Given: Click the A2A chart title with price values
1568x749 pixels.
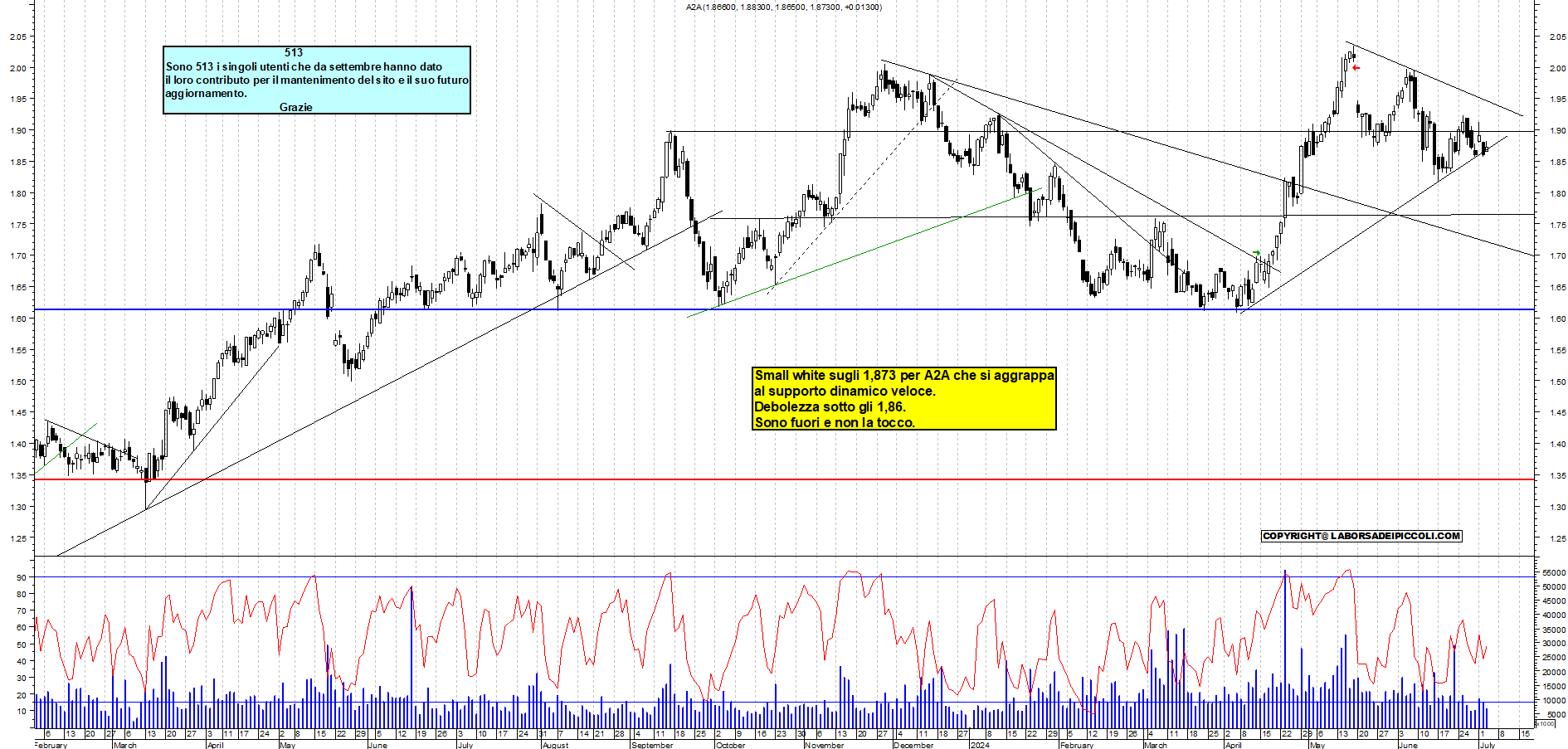Looking at the screenshot, I should 784,7.
